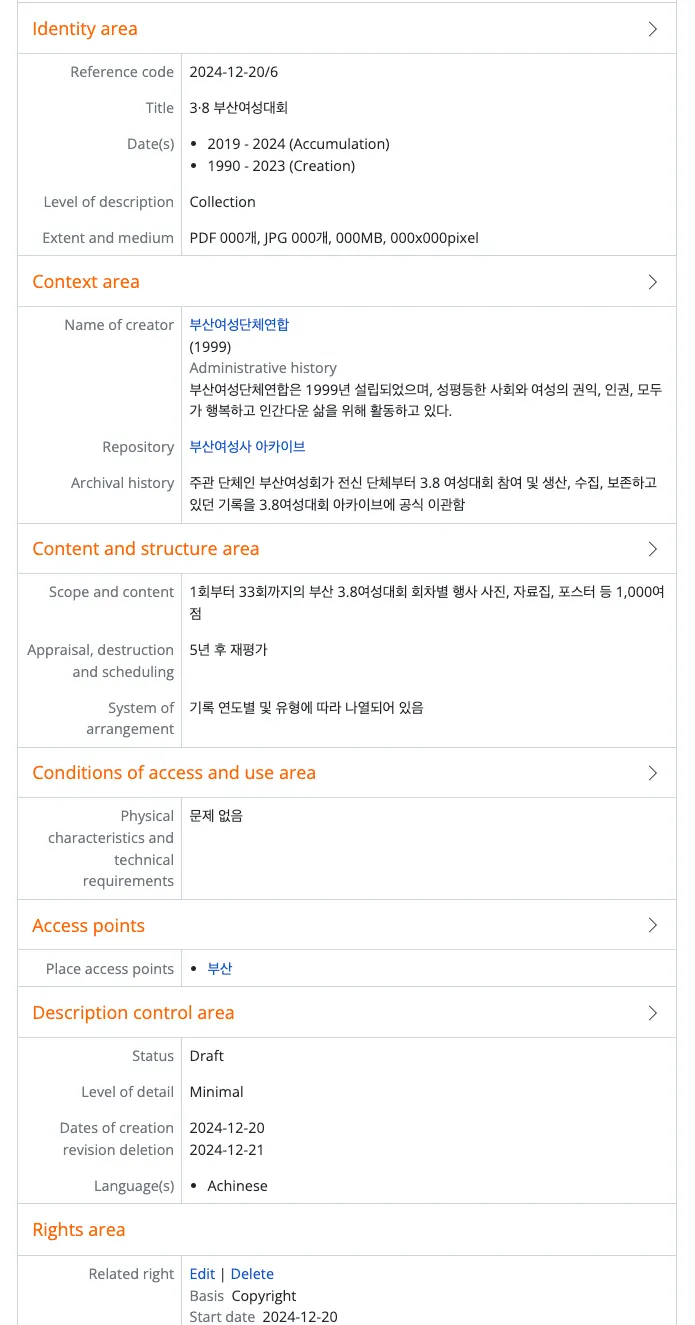Click Edit for the related right
Viewport: 695px width, 1325px height.
[202, 1274]
